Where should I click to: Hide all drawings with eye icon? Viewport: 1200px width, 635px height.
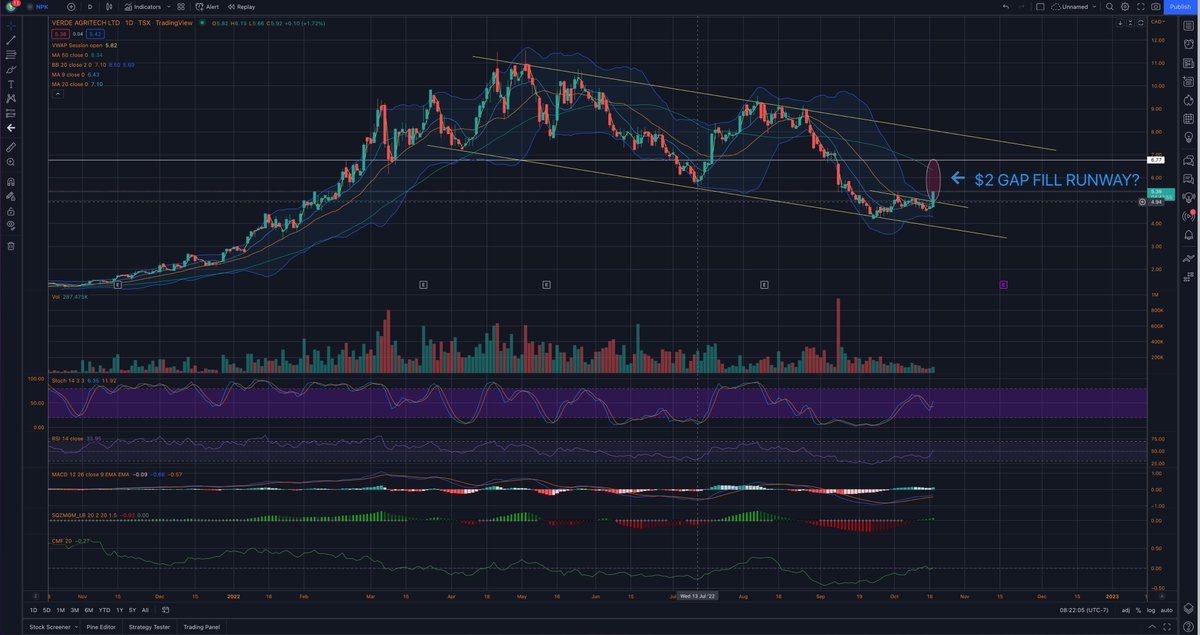click(11, 226)
